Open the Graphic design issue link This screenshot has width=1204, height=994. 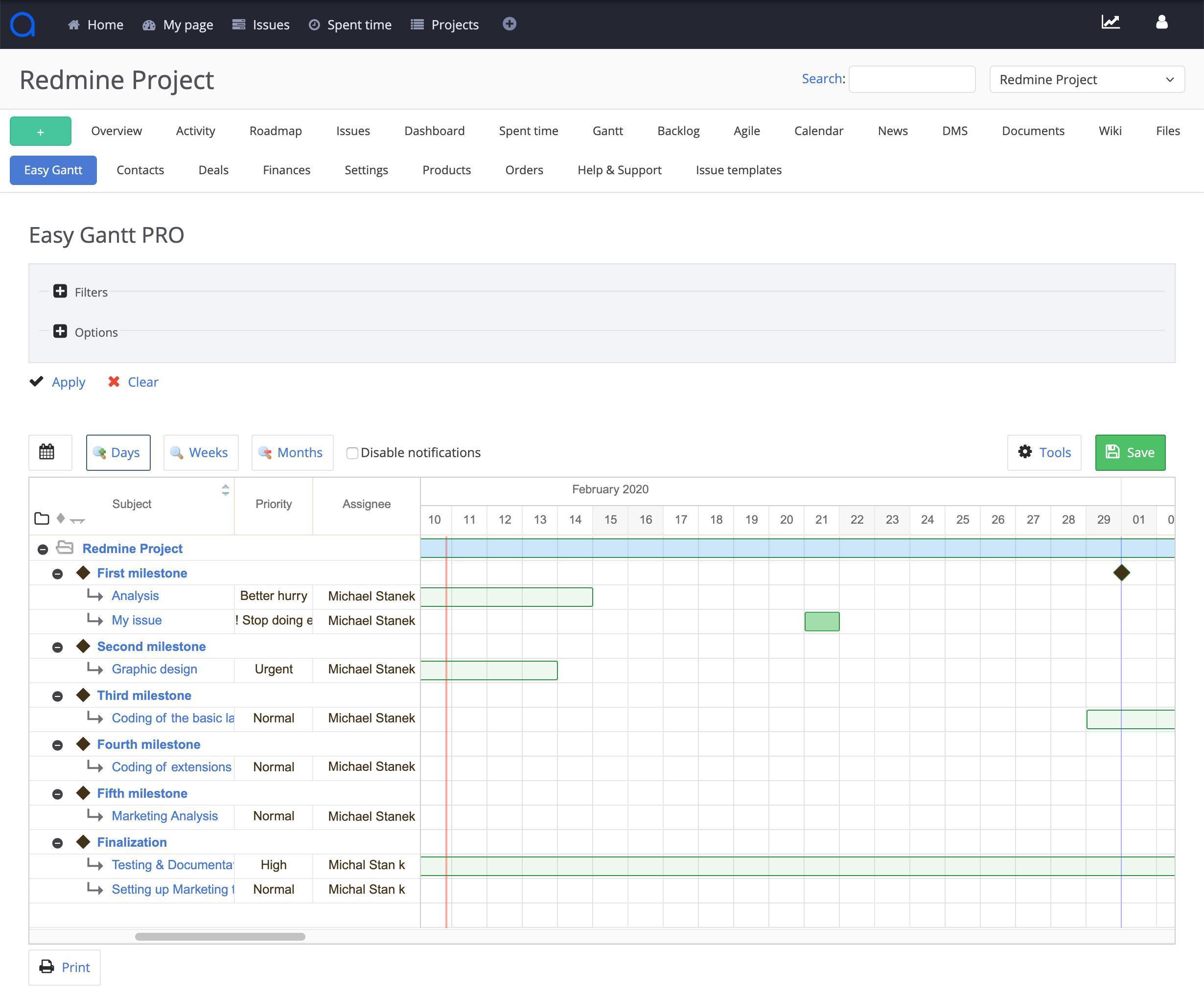click(154, 669)
